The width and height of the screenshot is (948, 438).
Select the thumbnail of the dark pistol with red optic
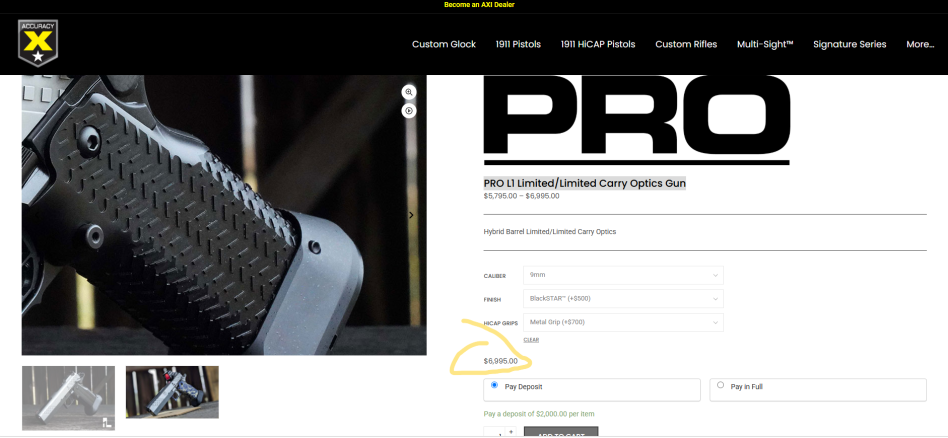click(x=172, y=392)
